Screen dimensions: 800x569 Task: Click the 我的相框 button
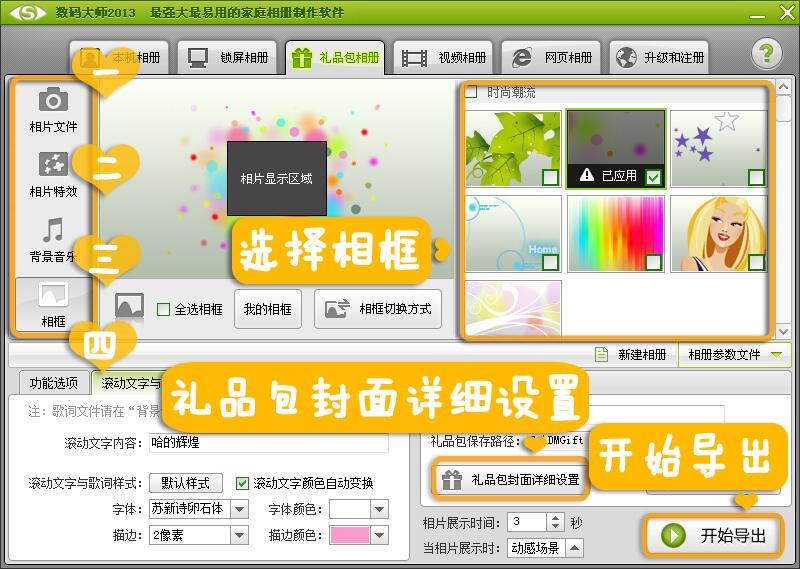pos(268,309)
